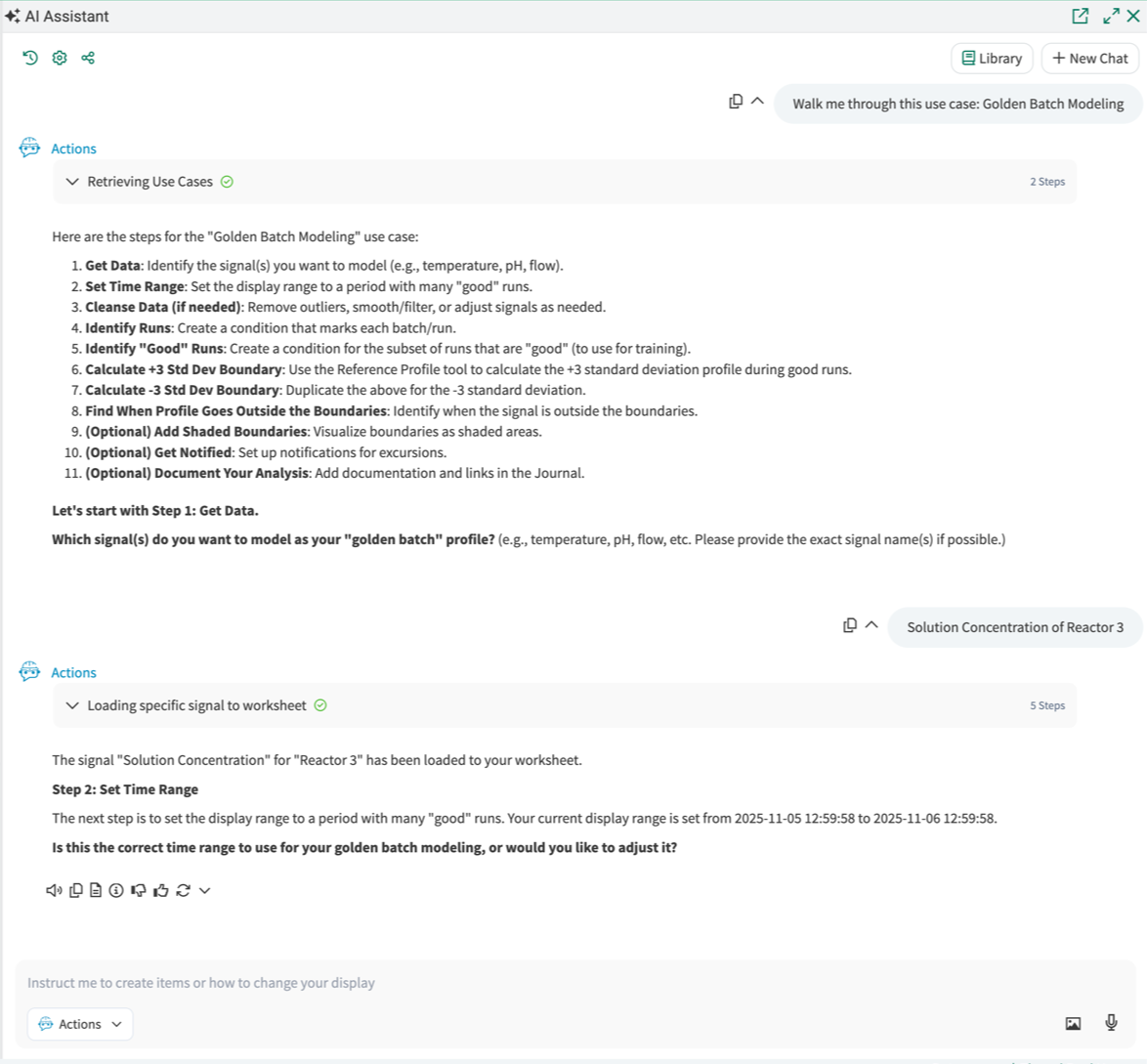Screen dimensions: 1147x1064
Task: Open the Library button
Action: [x=992, y=59]
